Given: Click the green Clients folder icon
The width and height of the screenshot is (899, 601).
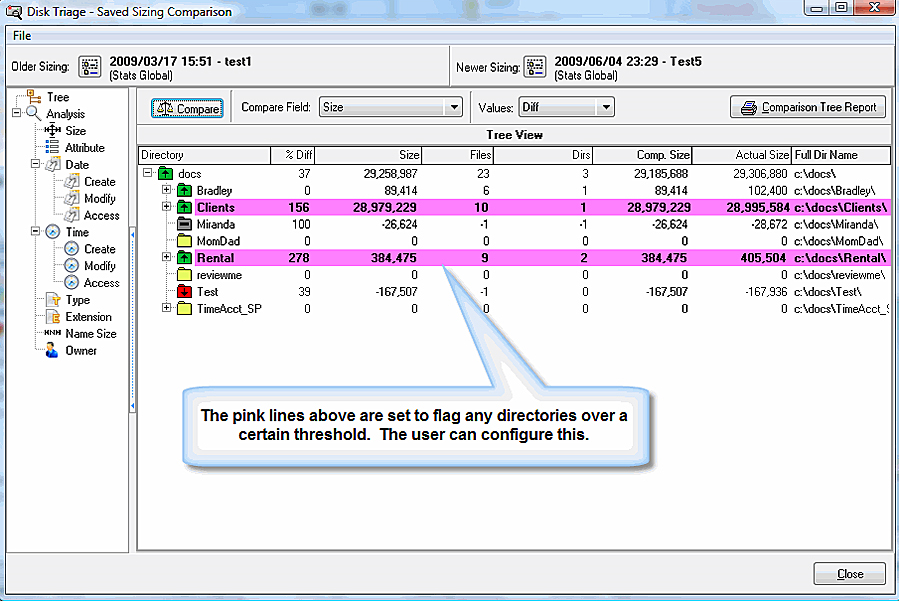Looking at the screenshot, I should pyautogui.click(x=184, y=207).
